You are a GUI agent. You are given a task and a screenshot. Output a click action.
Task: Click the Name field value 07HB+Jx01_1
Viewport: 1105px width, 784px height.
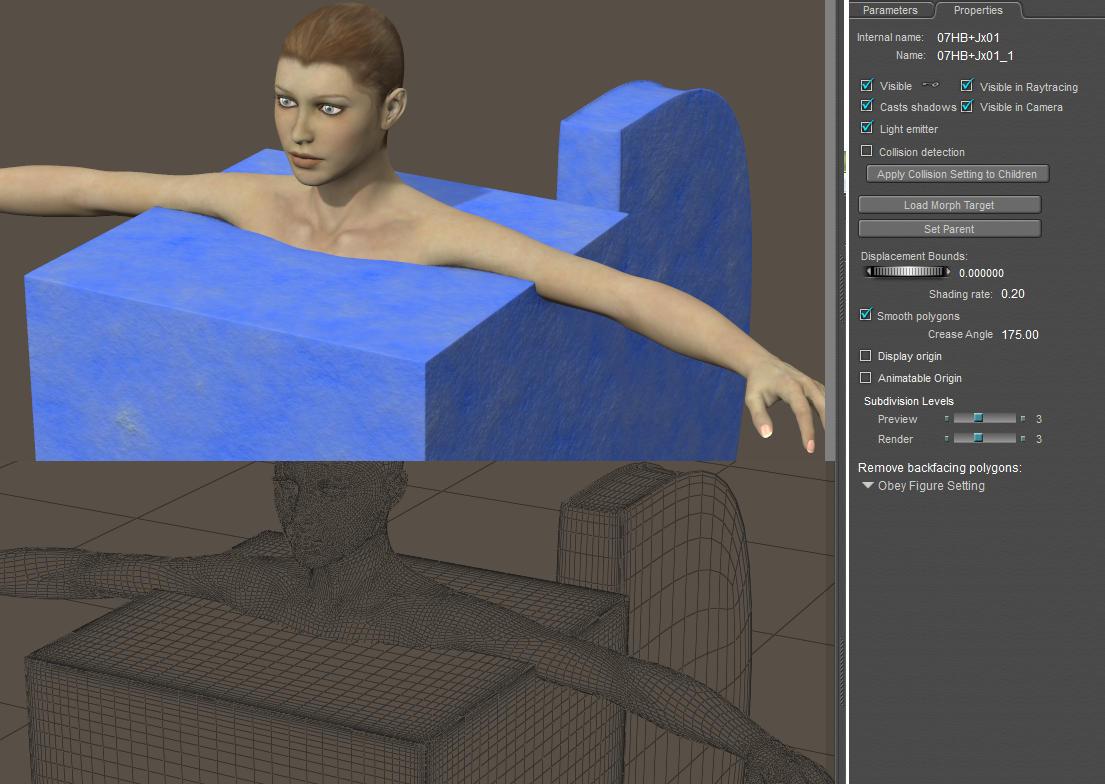975,56
